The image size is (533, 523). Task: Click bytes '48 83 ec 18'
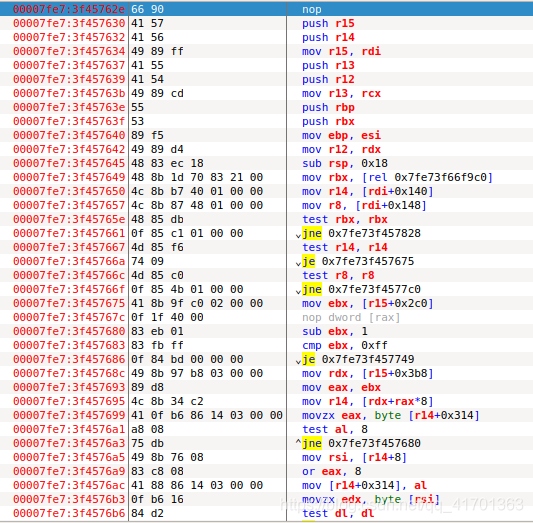[167, 163]
